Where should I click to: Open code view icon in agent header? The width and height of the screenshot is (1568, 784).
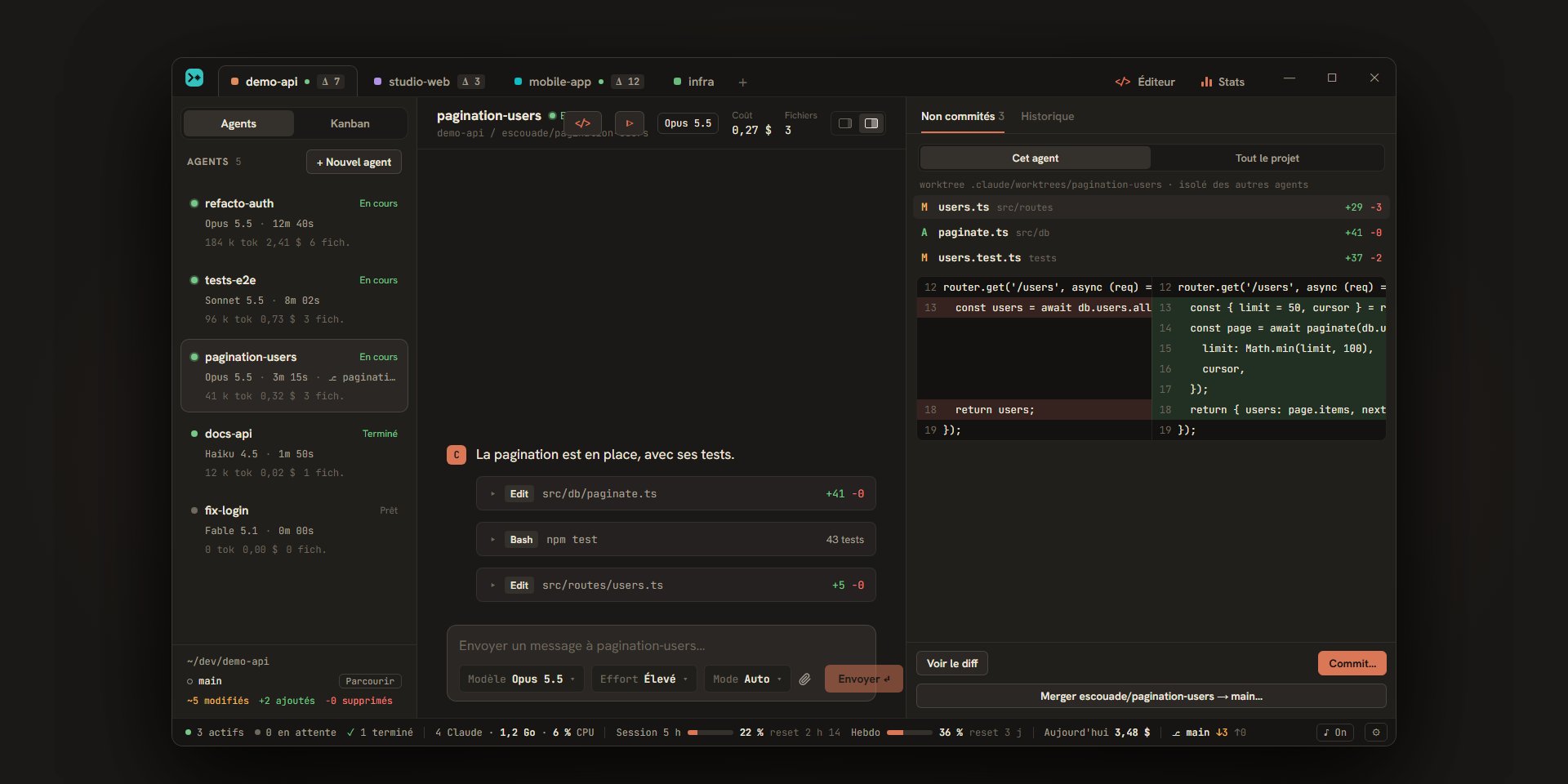pos(582,123)
